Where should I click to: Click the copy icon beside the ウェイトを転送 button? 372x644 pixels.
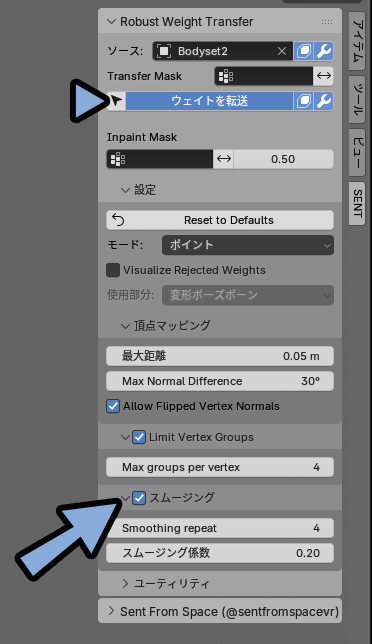(304, 101)
